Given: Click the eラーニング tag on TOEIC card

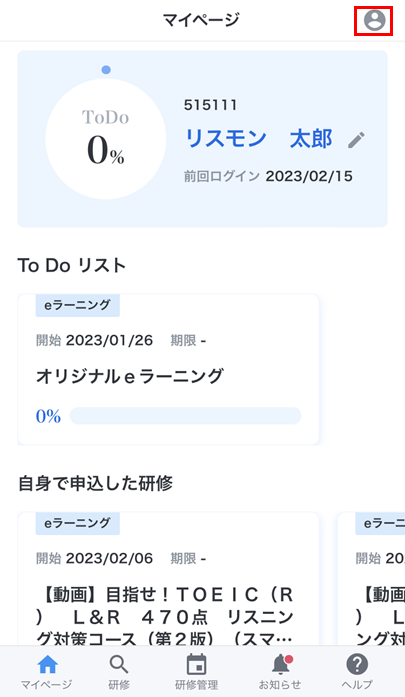Looking at the screenshot, I should point(77,523).
